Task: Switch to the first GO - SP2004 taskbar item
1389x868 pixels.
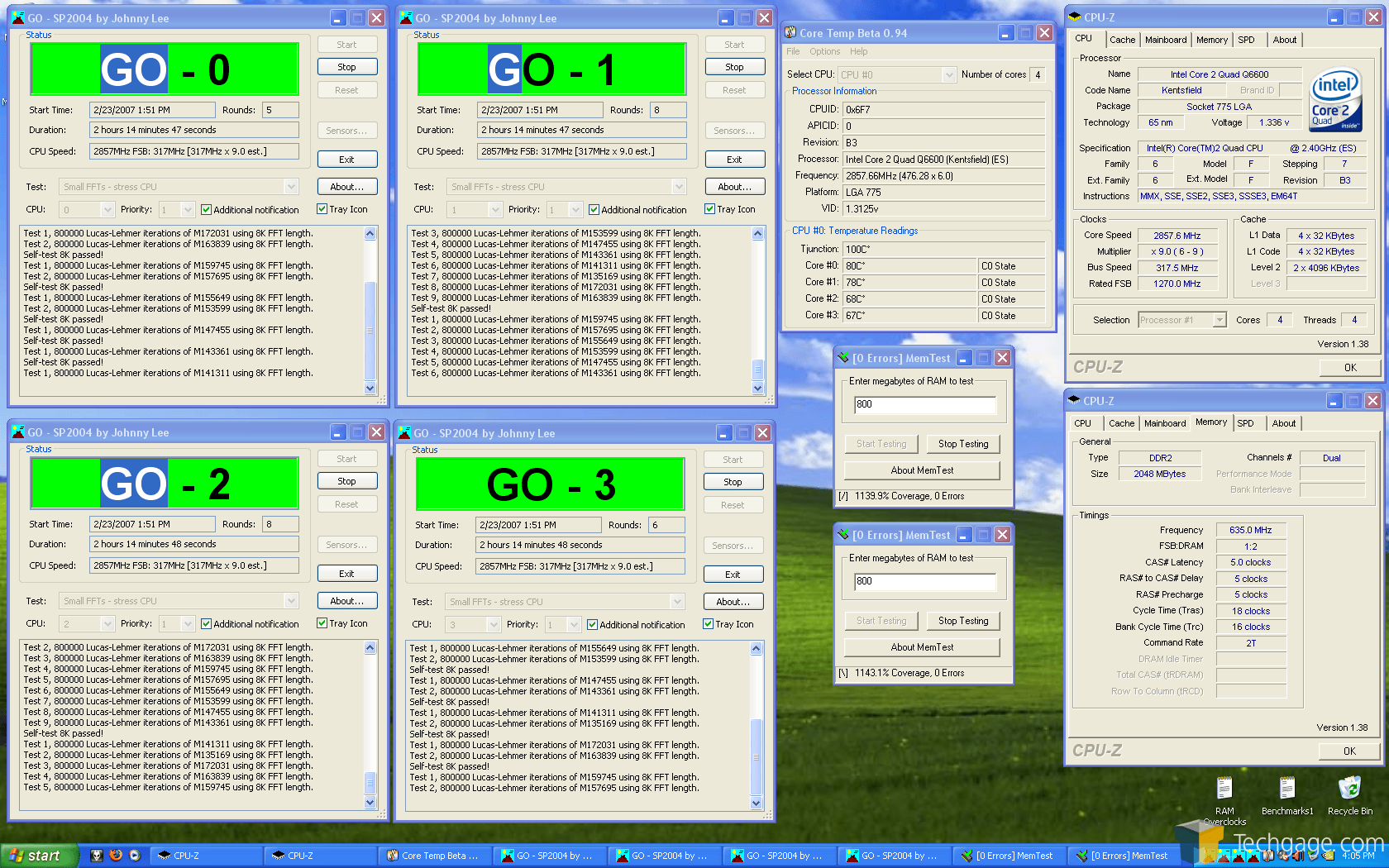Action: click(550, 856)
